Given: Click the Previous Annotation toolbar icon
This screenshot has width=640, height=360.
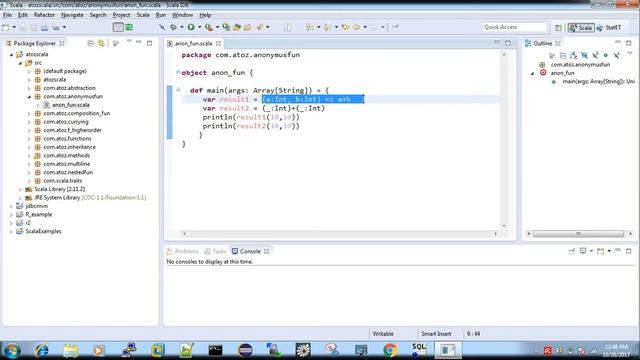Looking at the screenshot, I should coord(327,27).
